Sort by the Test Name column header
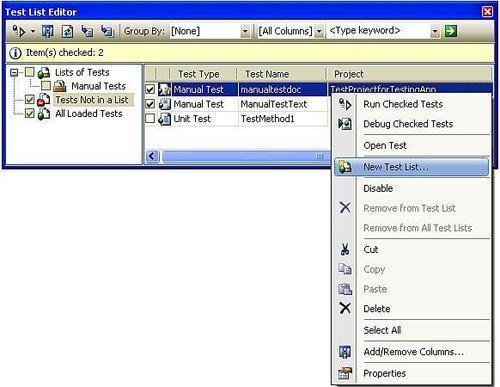This screenshot has width=500, height=387. (x=281, y=74)
